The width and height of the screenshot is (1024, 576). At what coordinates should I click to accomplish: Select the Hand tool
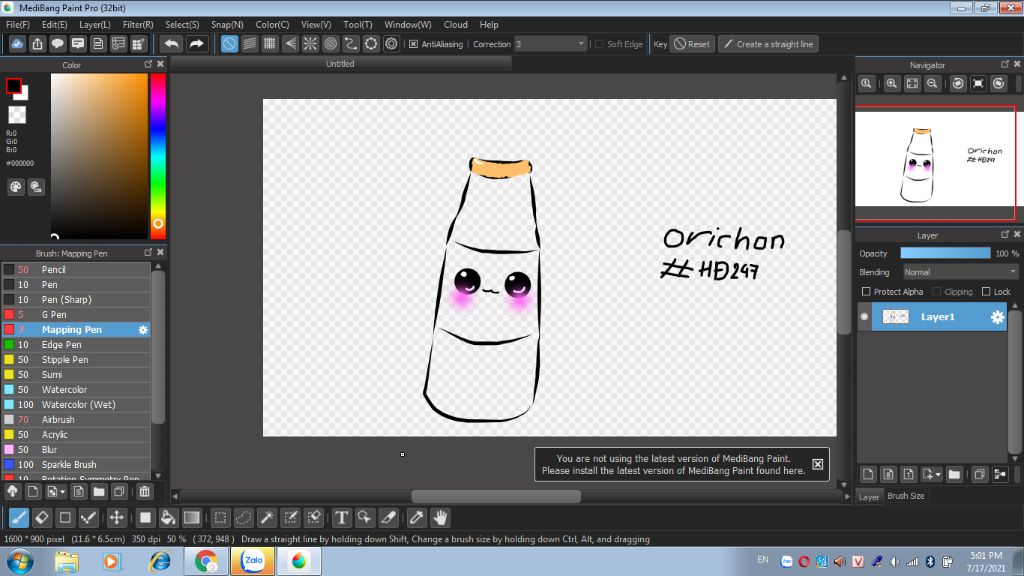click(440, 518)
